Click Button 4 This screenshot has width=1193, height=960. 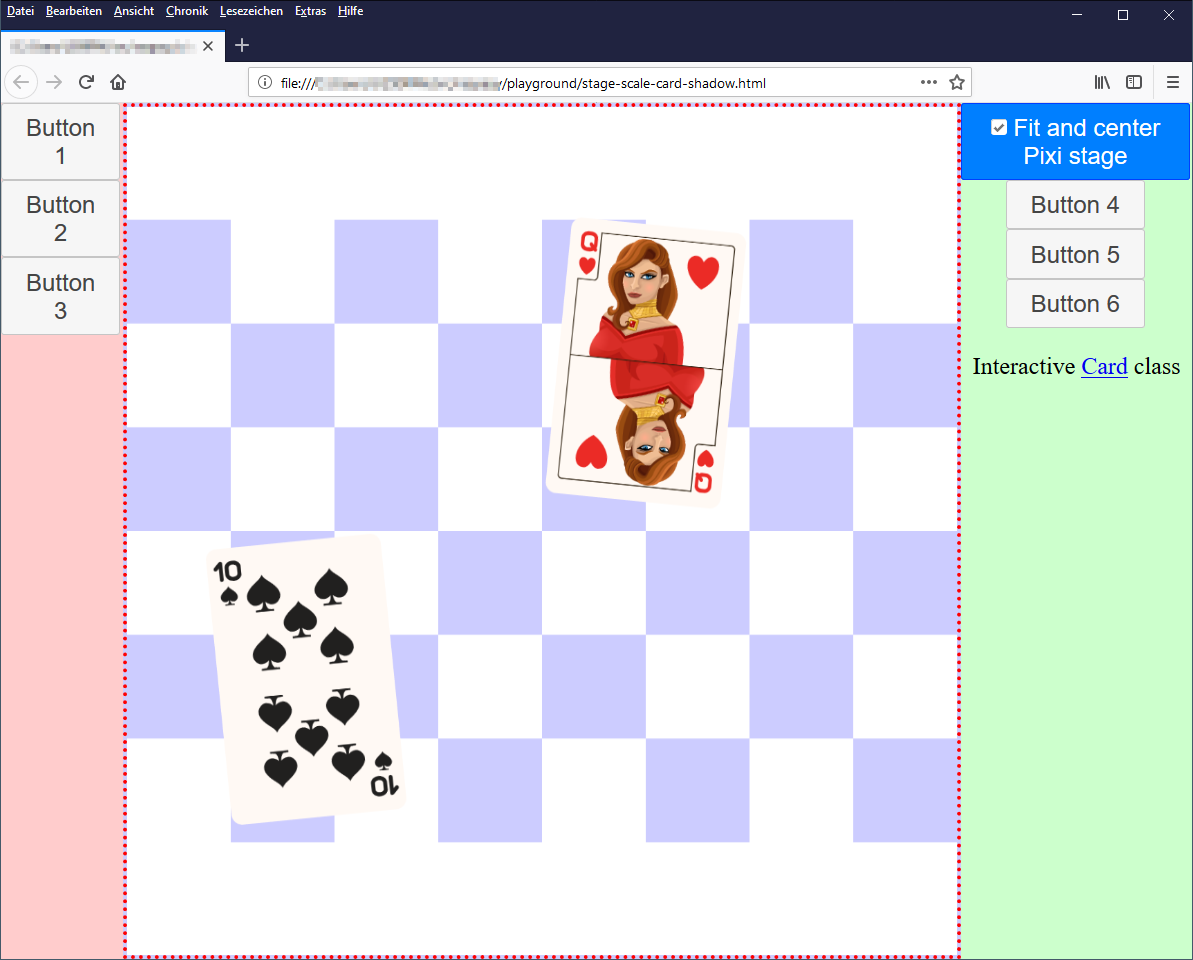pyautogui.click(x=1075, y=205)
